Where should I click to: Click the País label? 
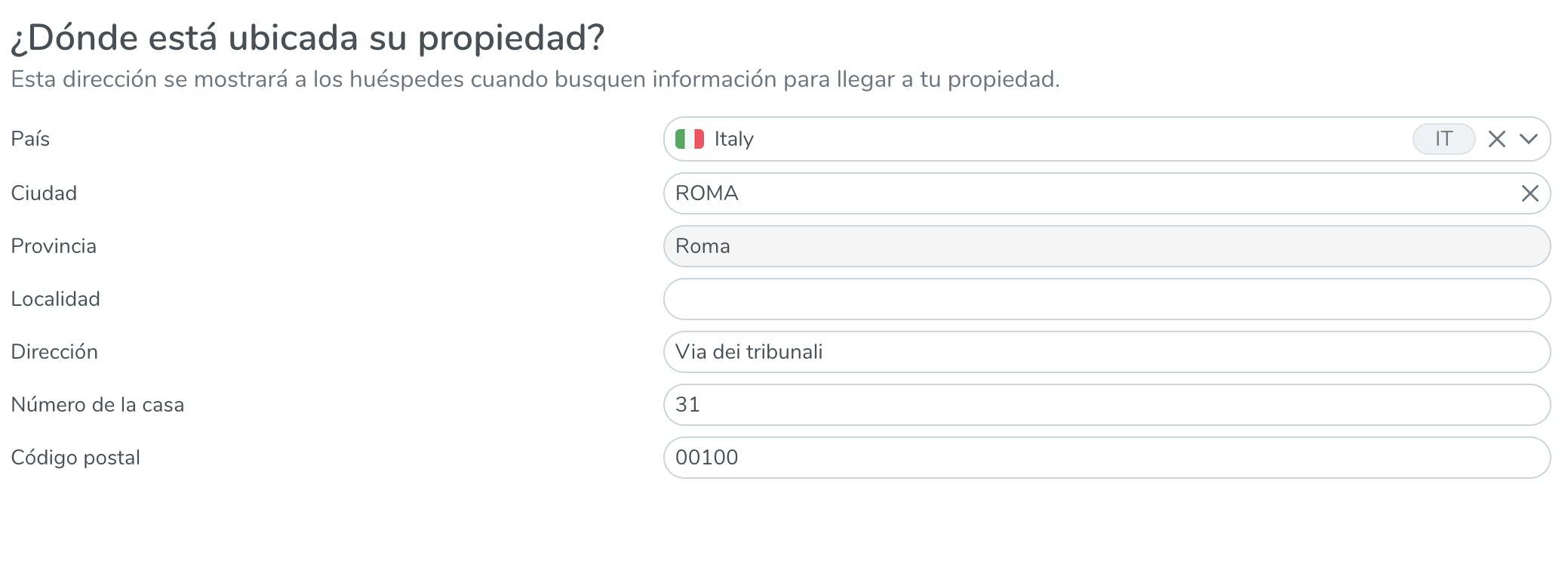click(30, 139)
